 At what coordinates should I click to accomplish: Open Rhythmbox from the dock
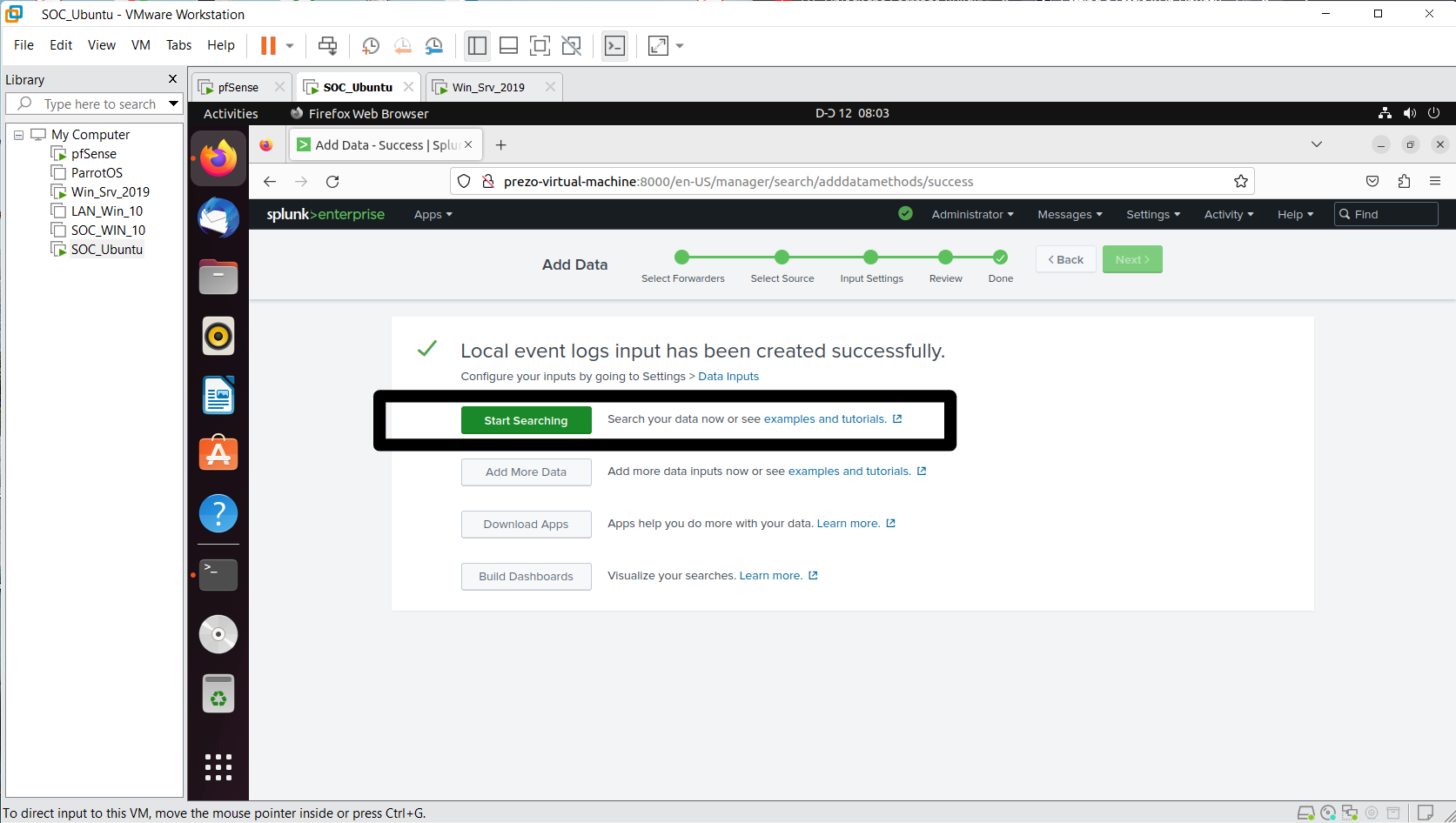point(218,336)
